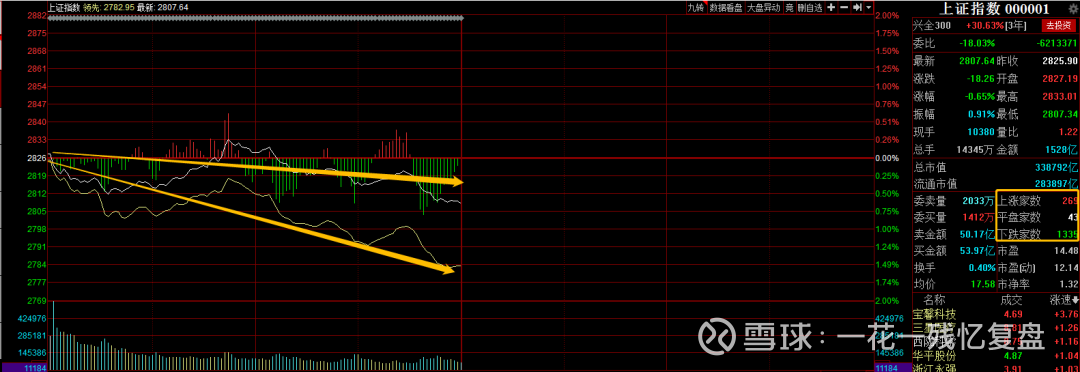Viewport: 1080px width, 372px height.
Task: Click the 兴全300 fund link
Action: [931, 25]
